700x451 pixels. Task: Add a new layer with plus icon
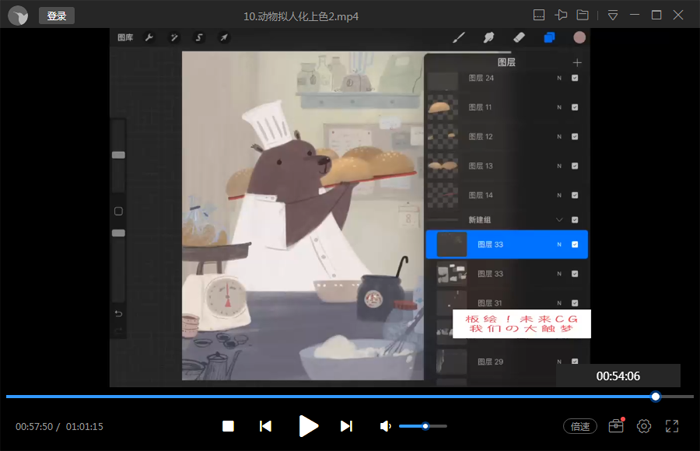[x=576, y=62]
